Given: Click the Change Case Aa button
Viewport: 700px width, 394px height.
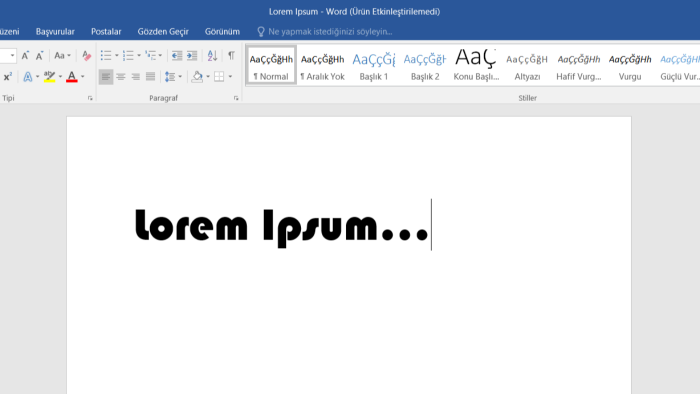Looking at the screenshot, I should point(59,55).
